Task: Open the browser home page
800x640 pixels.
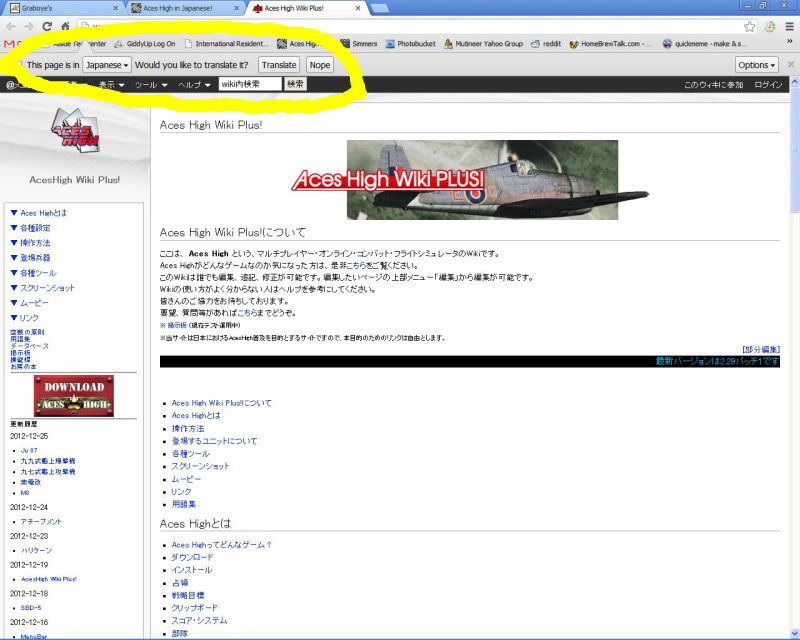Action: point(65,26)
